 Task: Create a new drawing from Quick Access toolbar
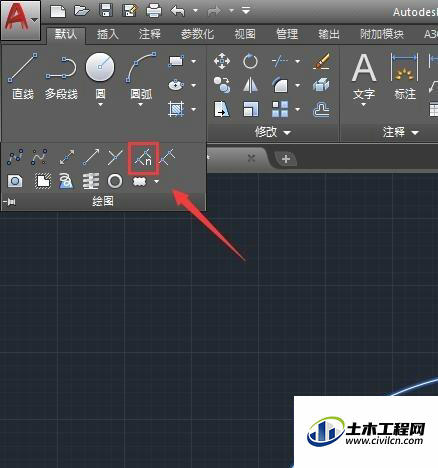pyautogui.click(x=58, y=11)
